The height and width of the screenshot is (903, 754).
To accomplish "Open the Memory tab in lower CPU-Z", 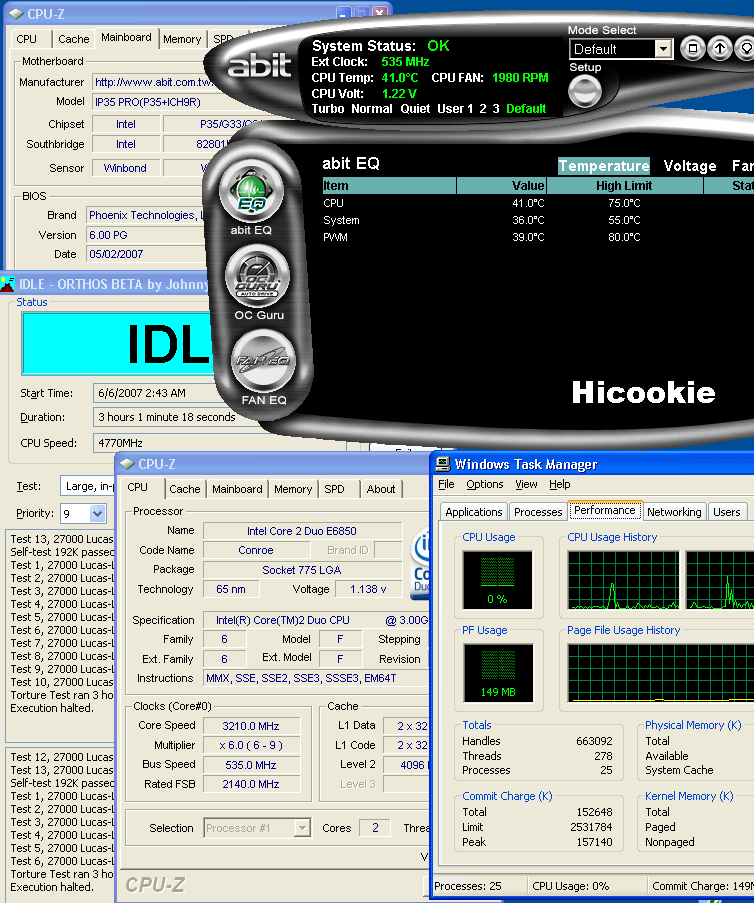I will click(293, 489).
